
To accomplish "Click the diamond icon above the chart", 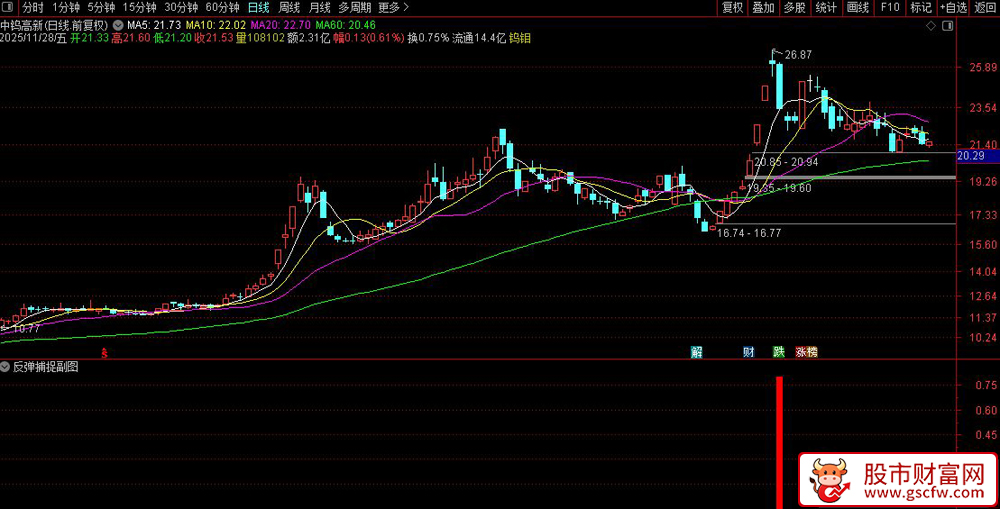I will click(931, 26).
